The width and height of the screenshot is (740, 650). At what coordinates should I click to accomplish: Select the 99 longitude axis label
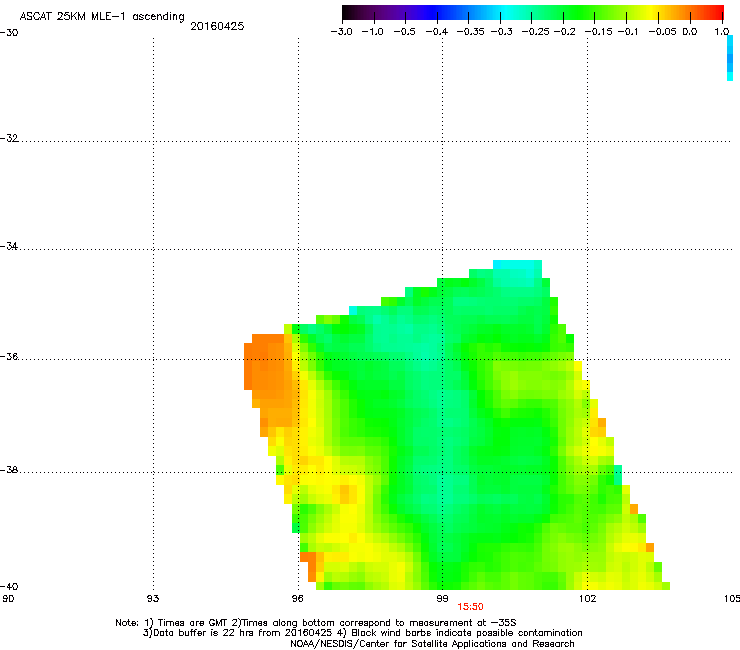[442, 599]
